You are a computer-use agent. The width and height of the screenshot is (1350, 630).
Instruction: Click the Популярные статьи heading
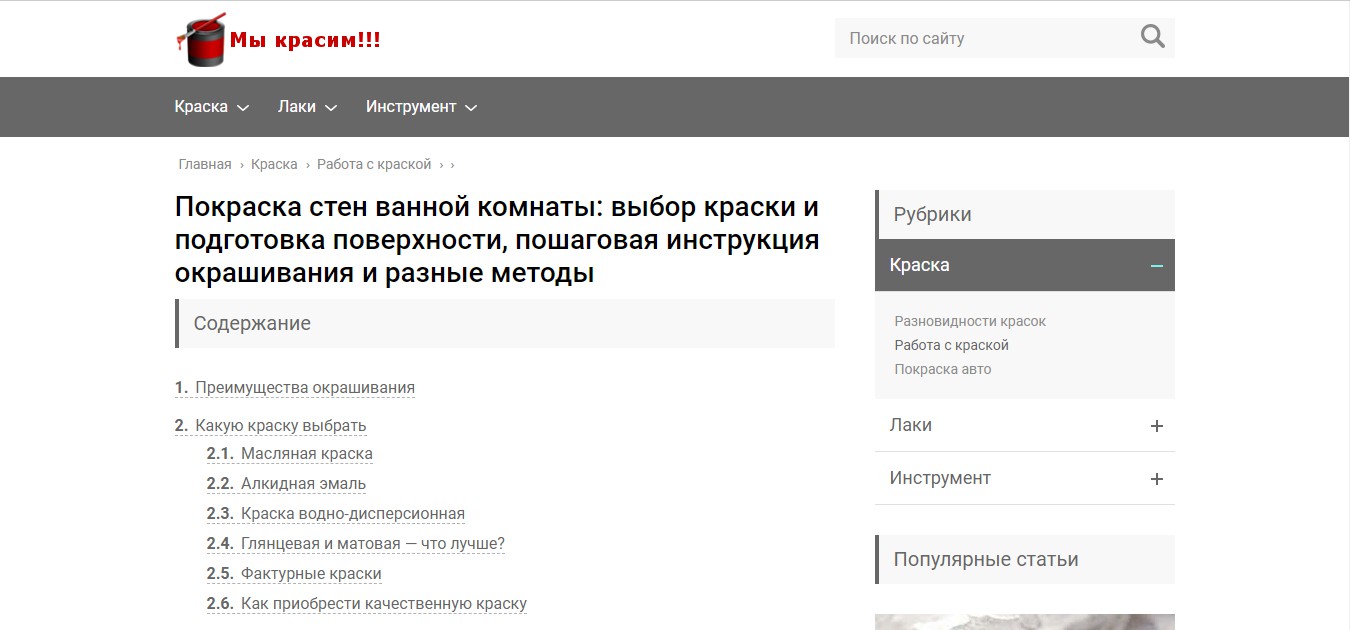tap(1025, 559)
